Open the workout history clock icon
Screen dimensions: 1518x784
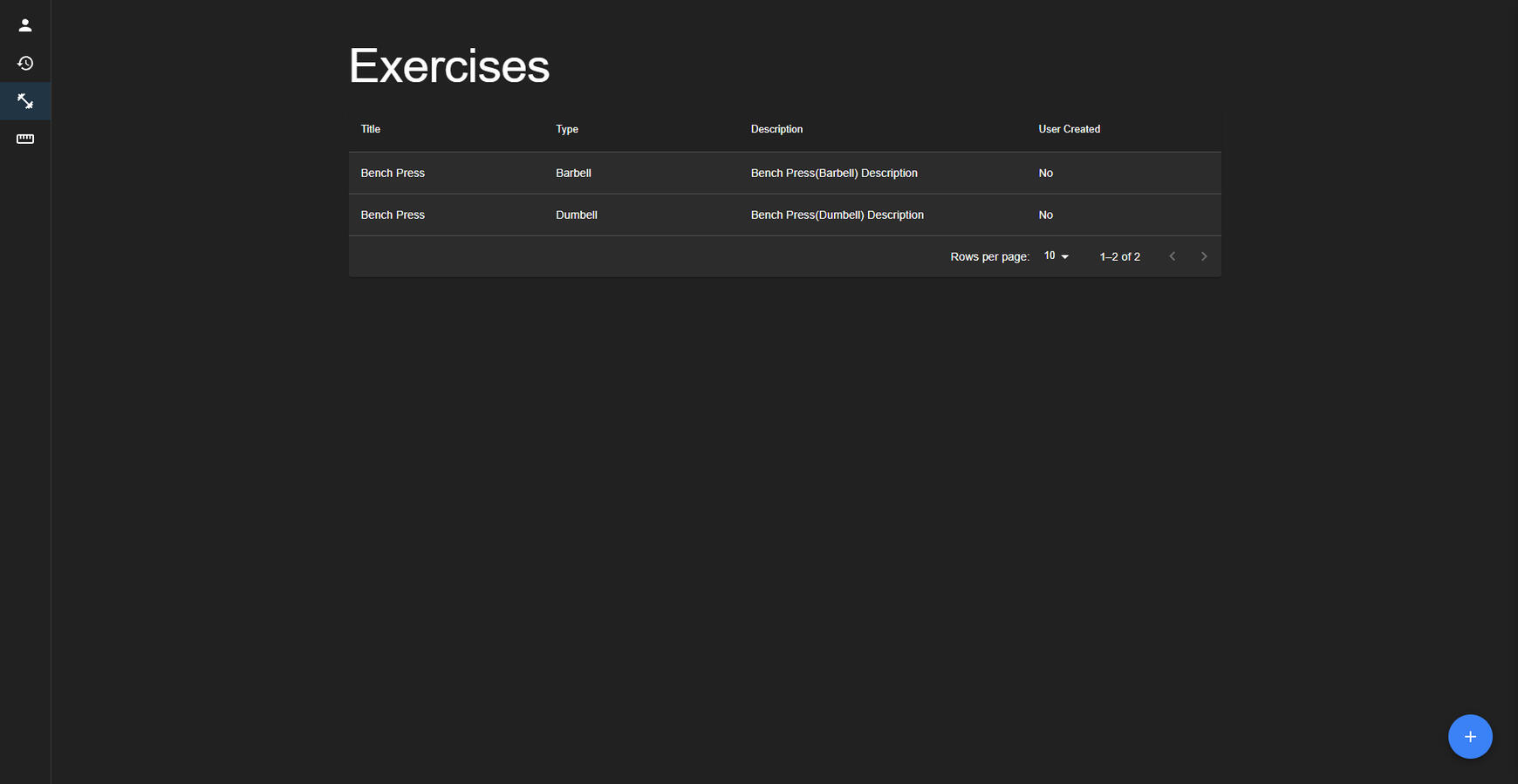click(x=25, y=64)
